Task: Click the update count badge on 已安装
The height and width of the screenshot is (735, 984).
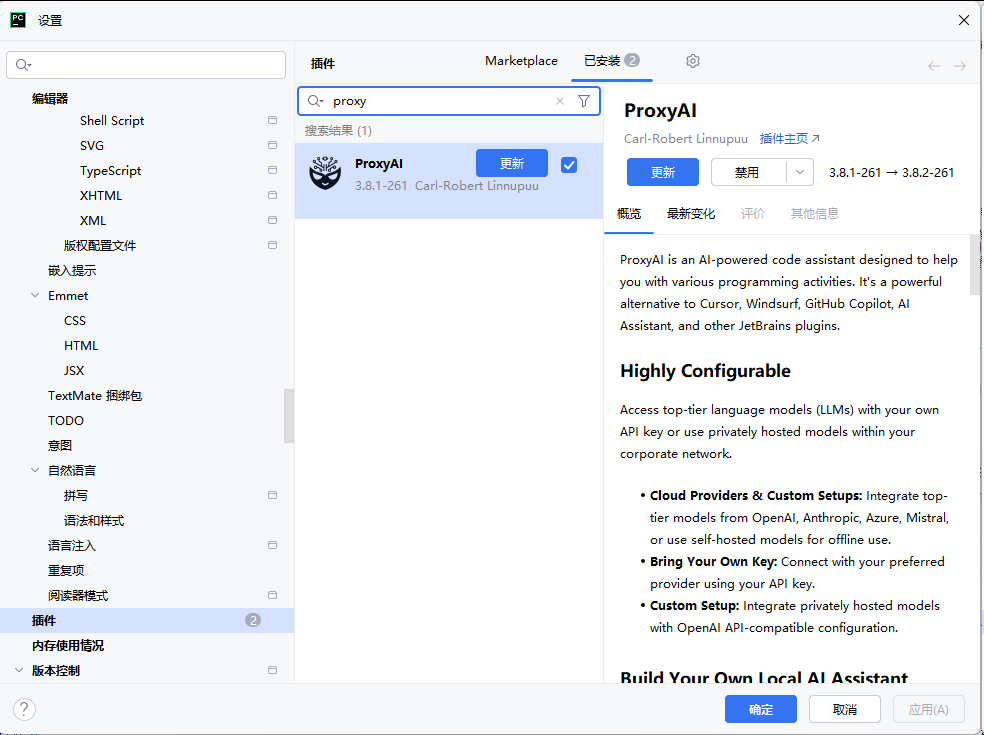Action: coord(632,60)
